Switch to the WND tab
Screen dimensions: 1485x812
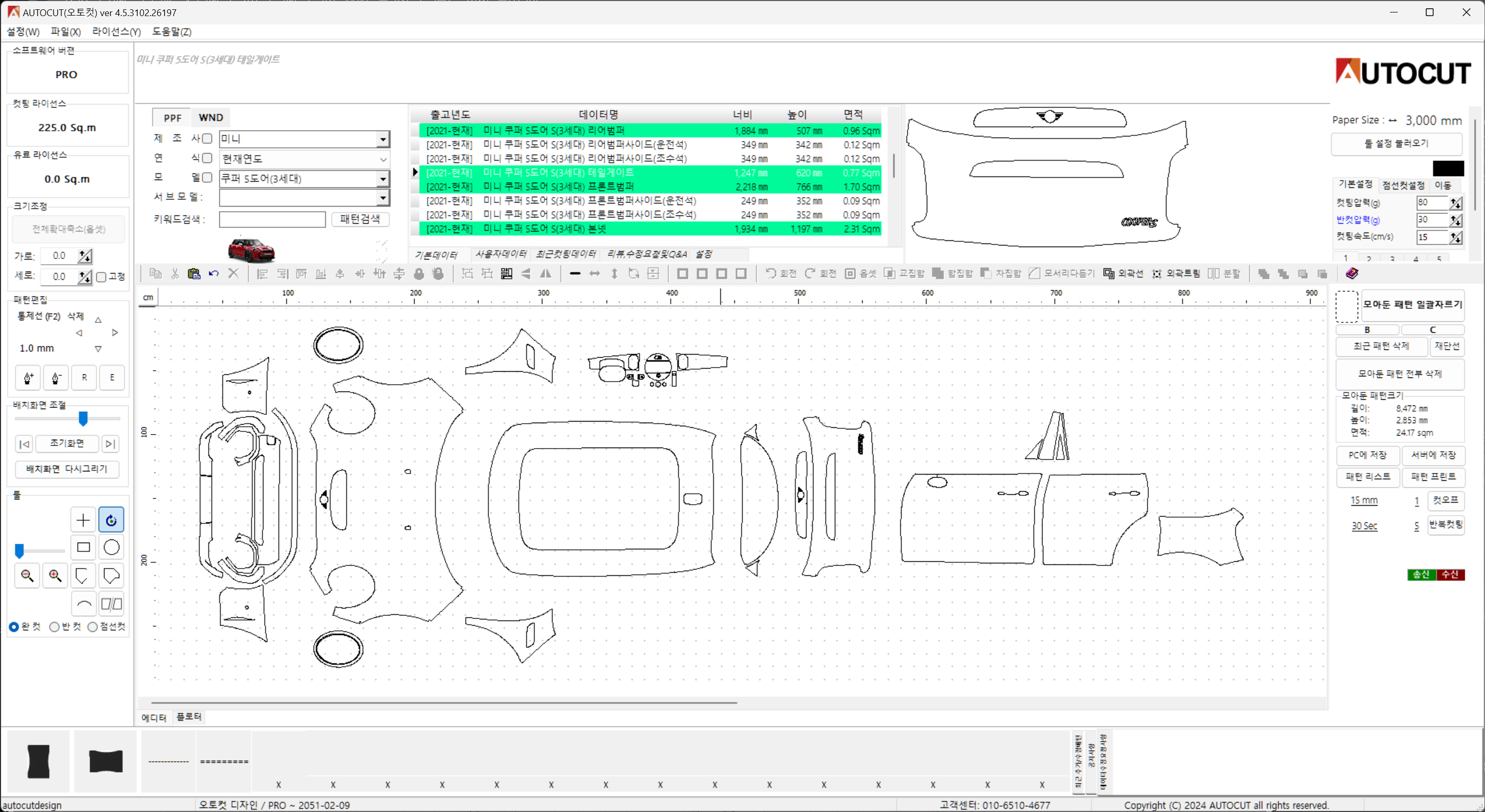pos(210,117)
